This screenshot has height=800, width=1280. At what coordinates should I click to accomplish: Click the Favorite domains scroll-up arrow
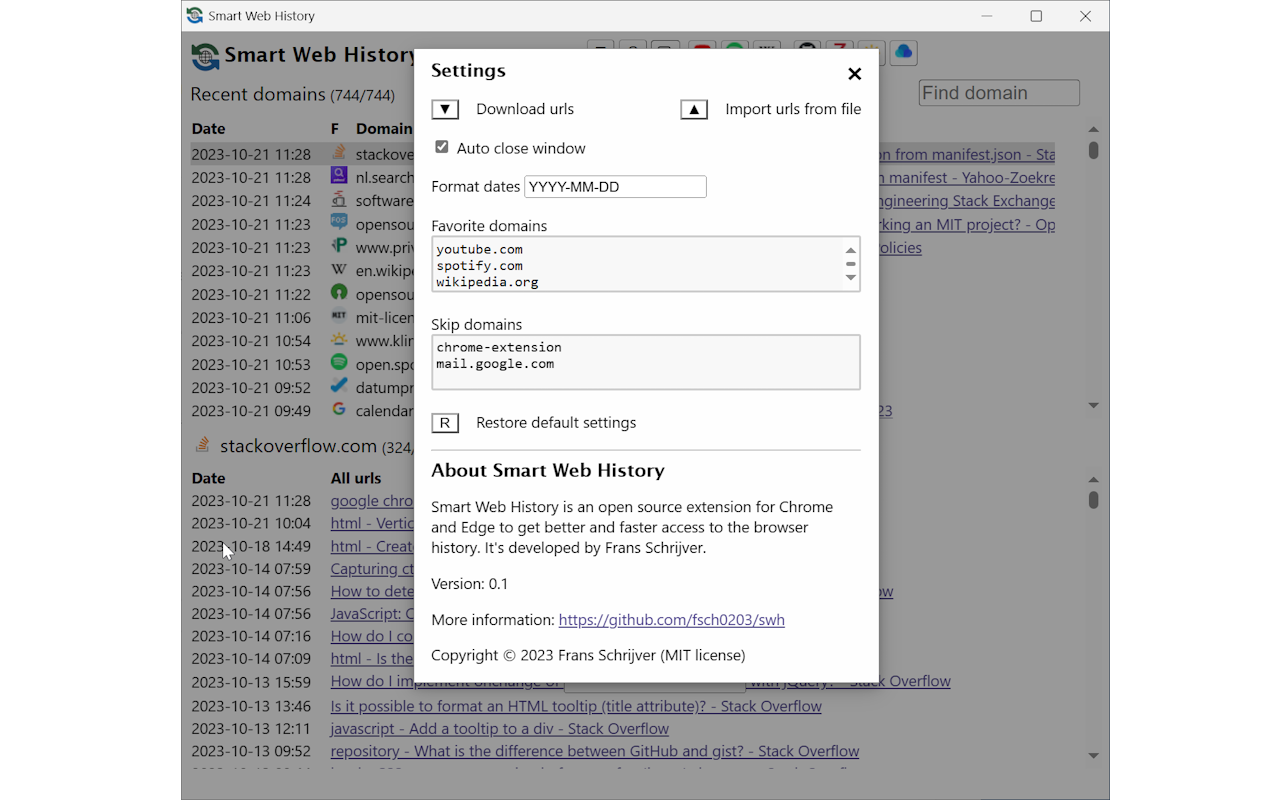pos(851,250)
